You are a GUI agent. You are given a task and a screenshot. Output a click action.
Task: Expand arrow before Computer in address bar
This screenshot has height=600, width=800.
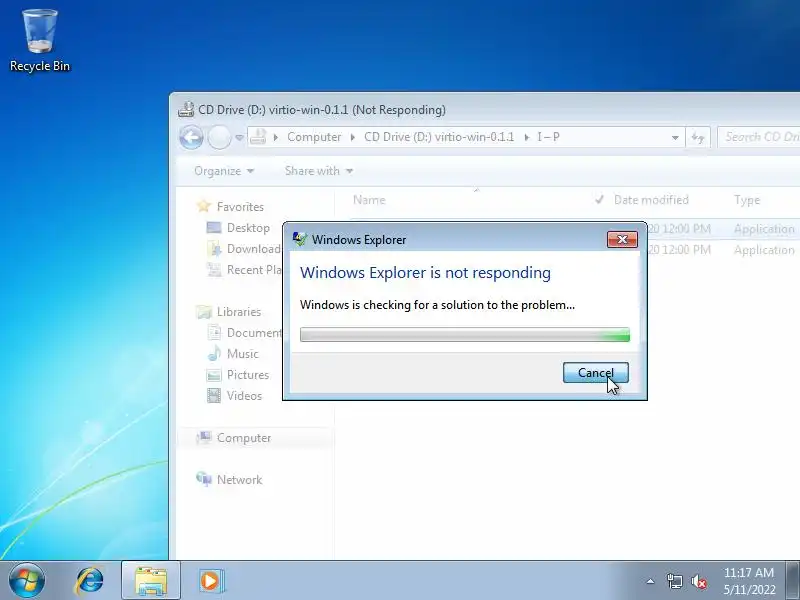point(276,137)
